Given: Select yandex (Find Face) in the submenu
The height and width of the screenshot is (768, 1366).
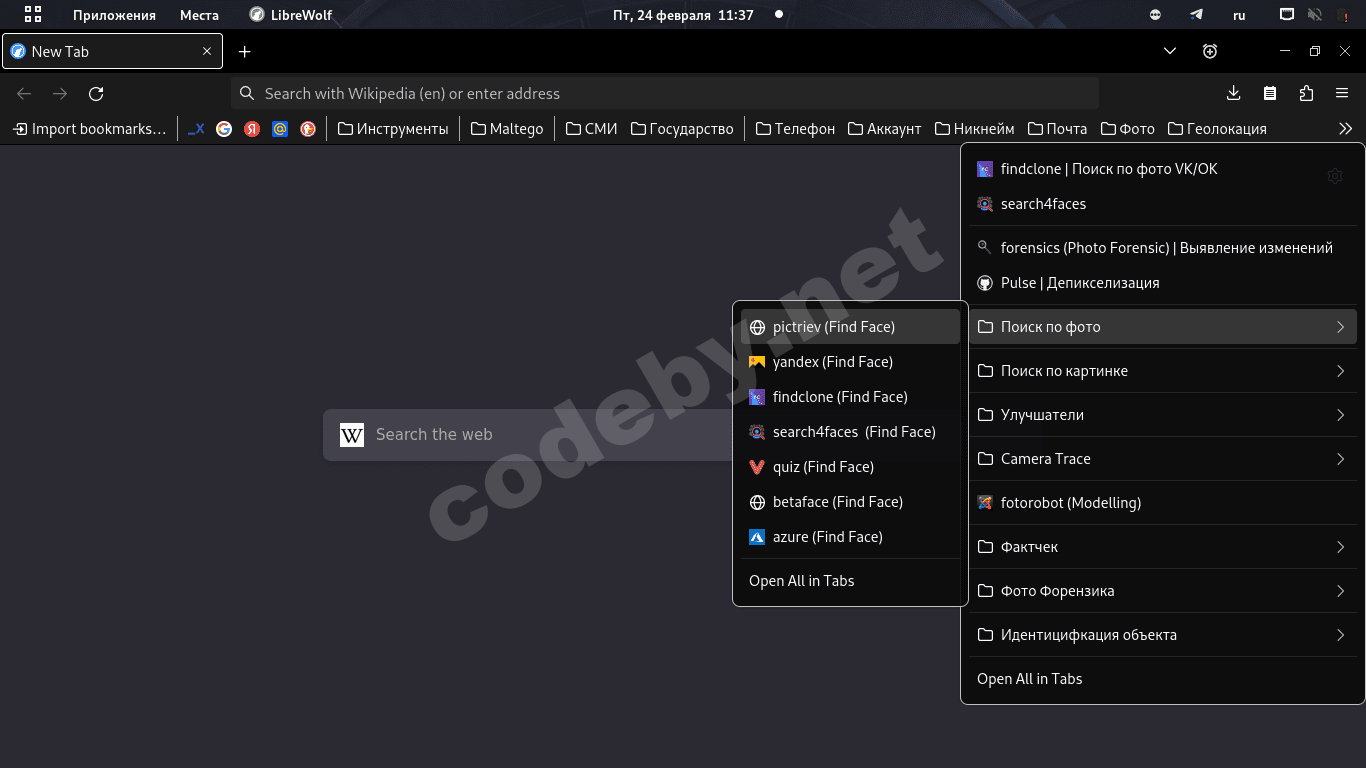Looking at the screenshot, I should point(850,362).
